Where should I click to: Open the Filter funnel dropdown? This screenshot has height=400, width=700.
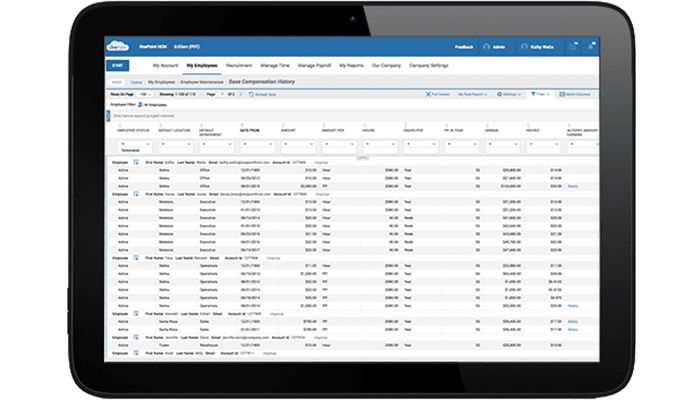click(540, 94)
